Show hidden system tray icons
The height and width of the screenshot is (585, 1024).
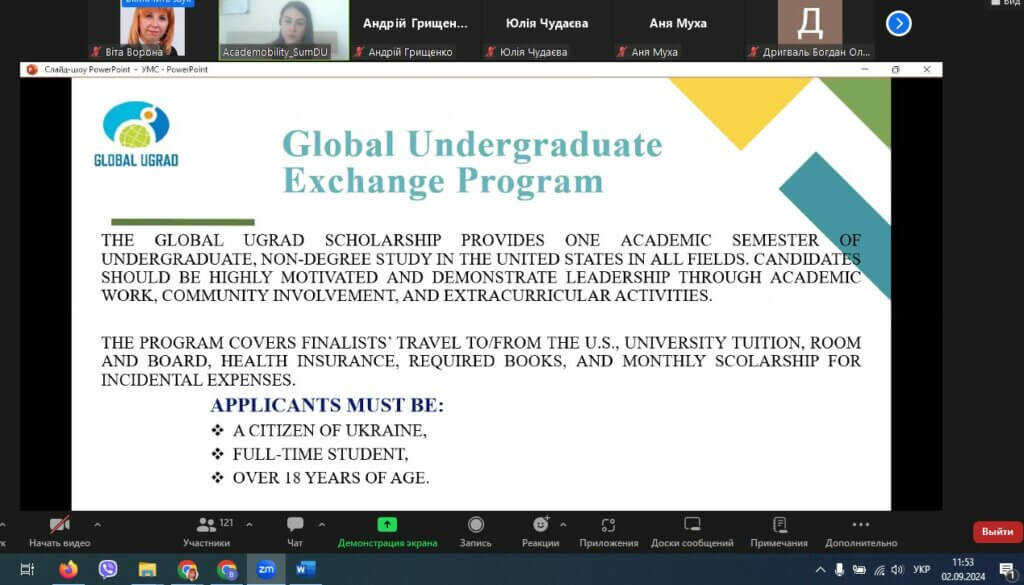[821, 570]
